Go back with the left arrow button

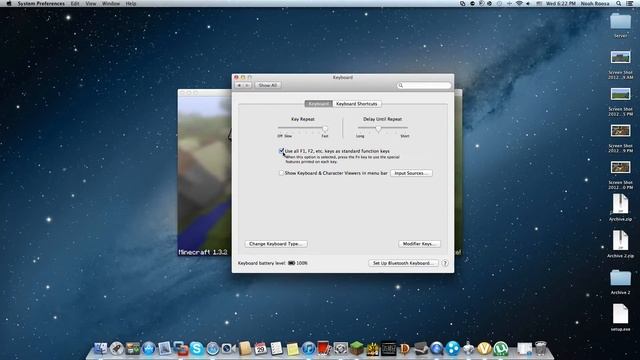[240, 85]
